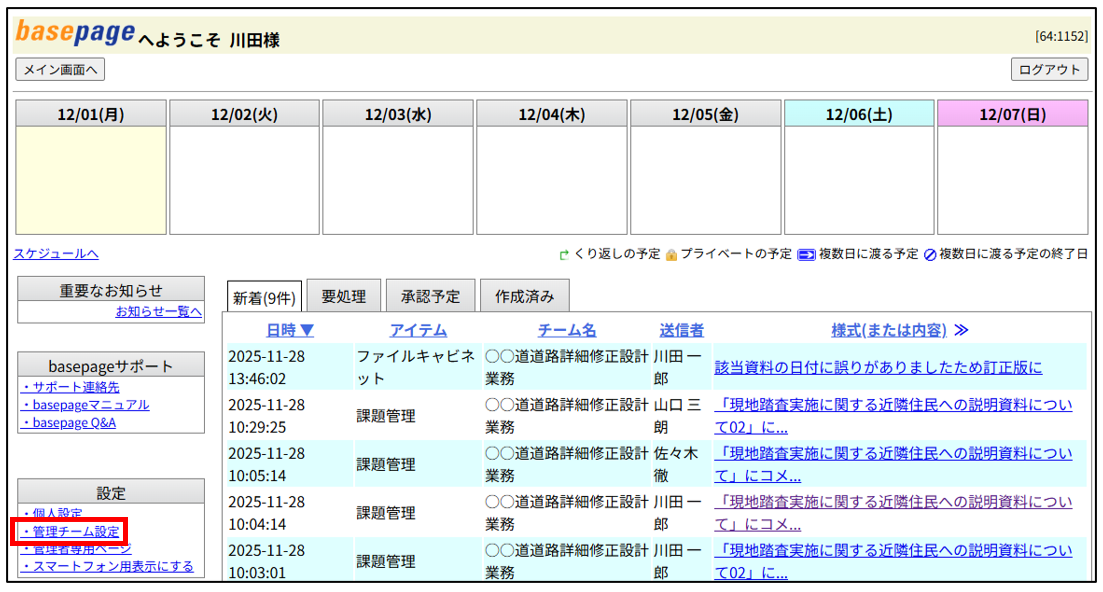Open the お知らせ一覧へ link

[x=158, y=312]
